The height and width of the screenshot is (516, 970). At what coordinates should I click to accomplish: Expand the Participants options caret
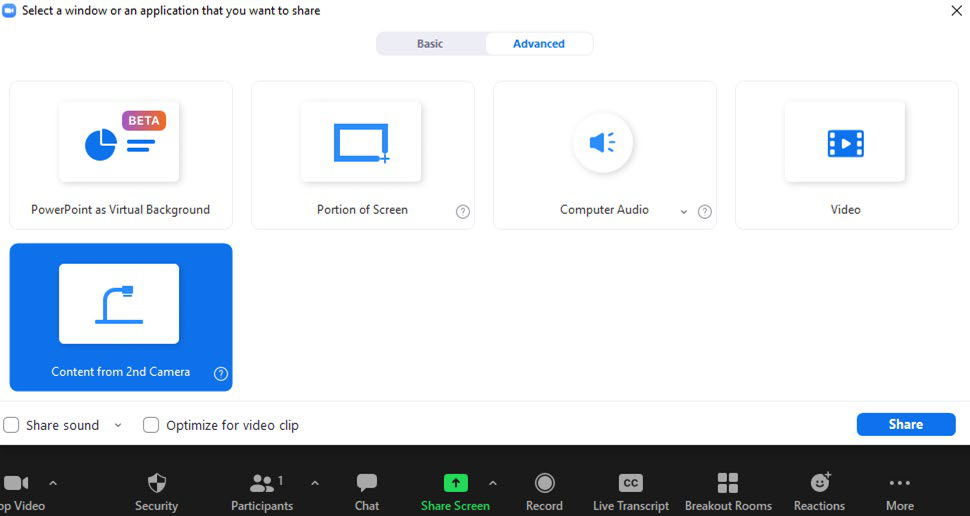(x=315, y=483)
